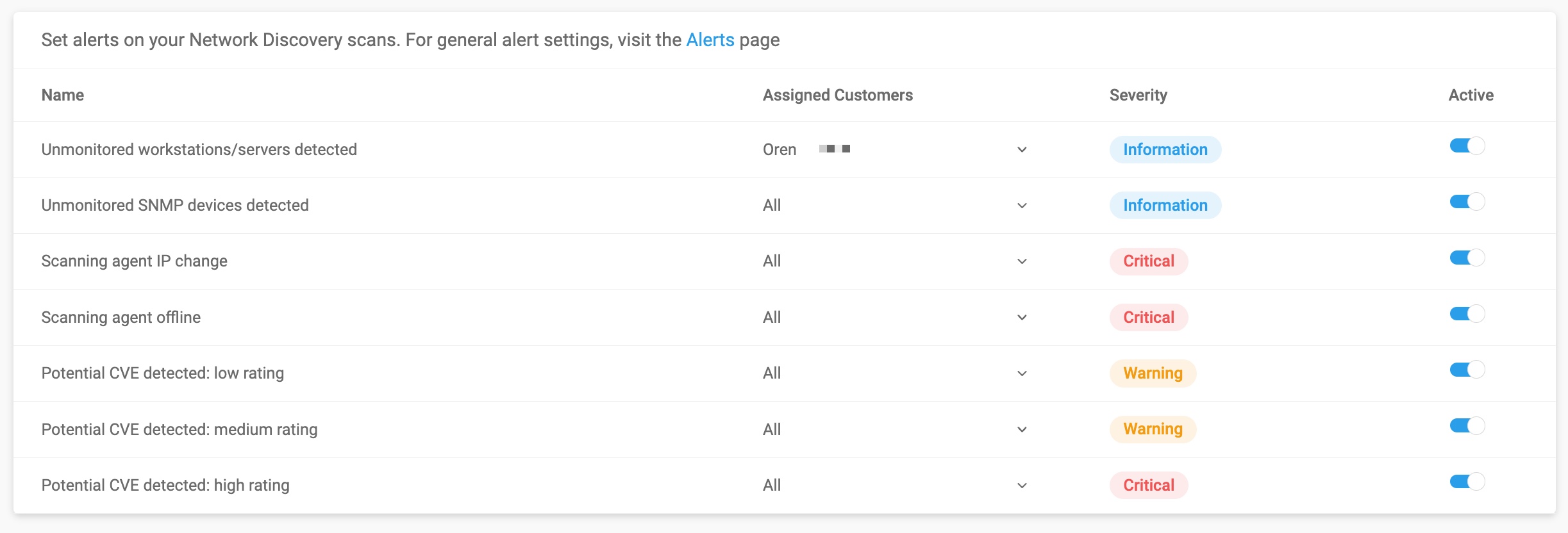Expand customers dropdown for Unmonitored workstations/servers
Image resolution: width=1568 pixels, height=533 pixels.
[x=1022, y=150]
